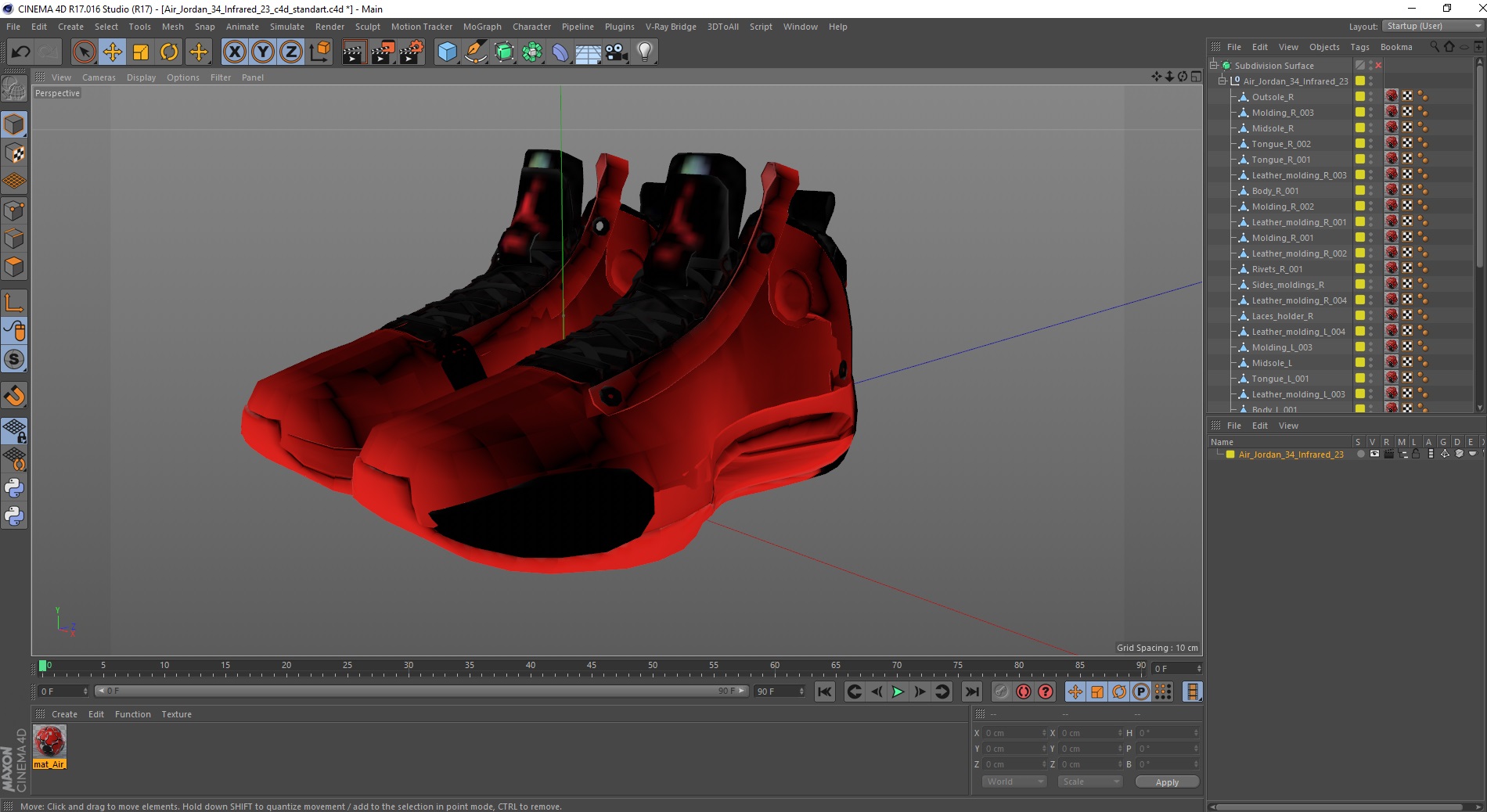Select the Live Selection tool
The height and width of the screenshot is (812, 1487).
click(x=84, y=52)
